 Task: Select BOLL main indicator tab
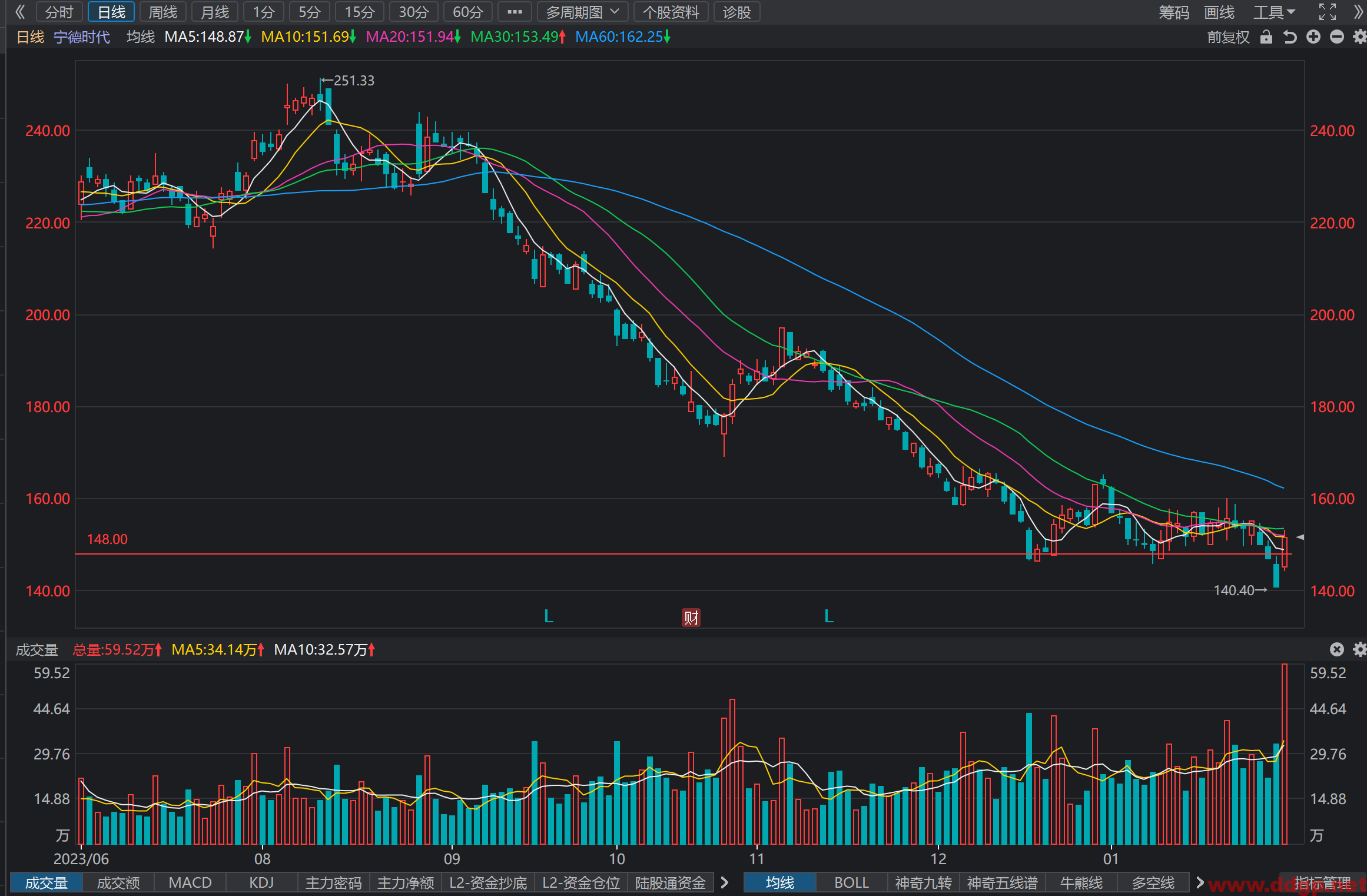pyautogui.click(x=851, y=882)
